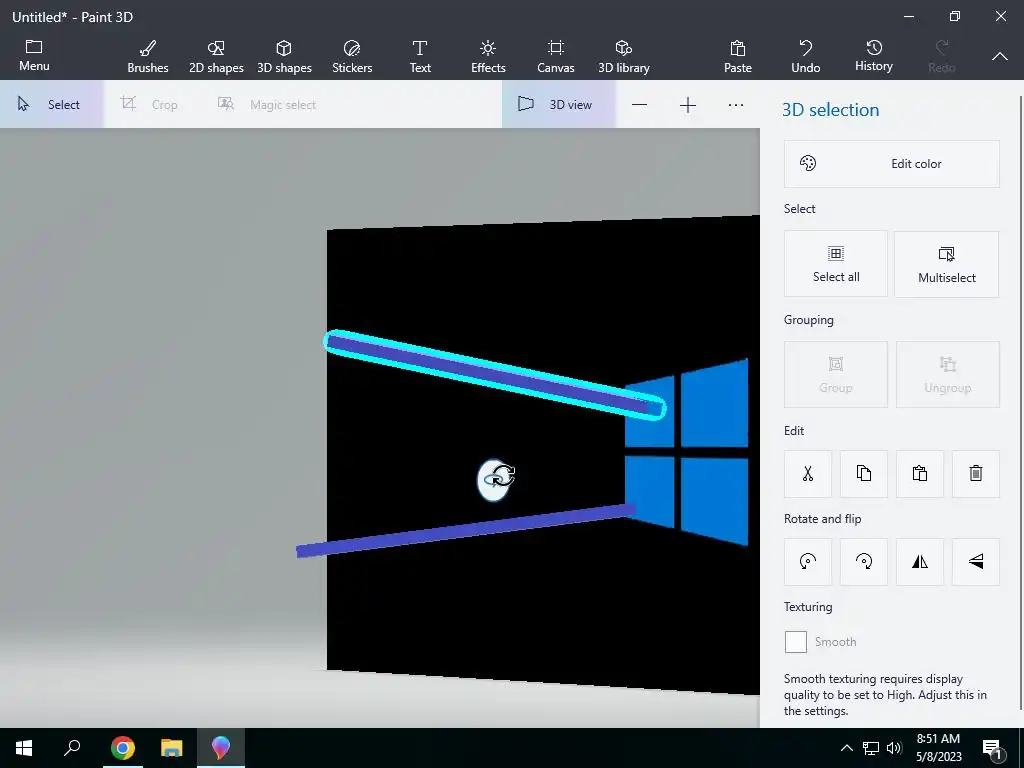Click Select all button

[836, 264]
